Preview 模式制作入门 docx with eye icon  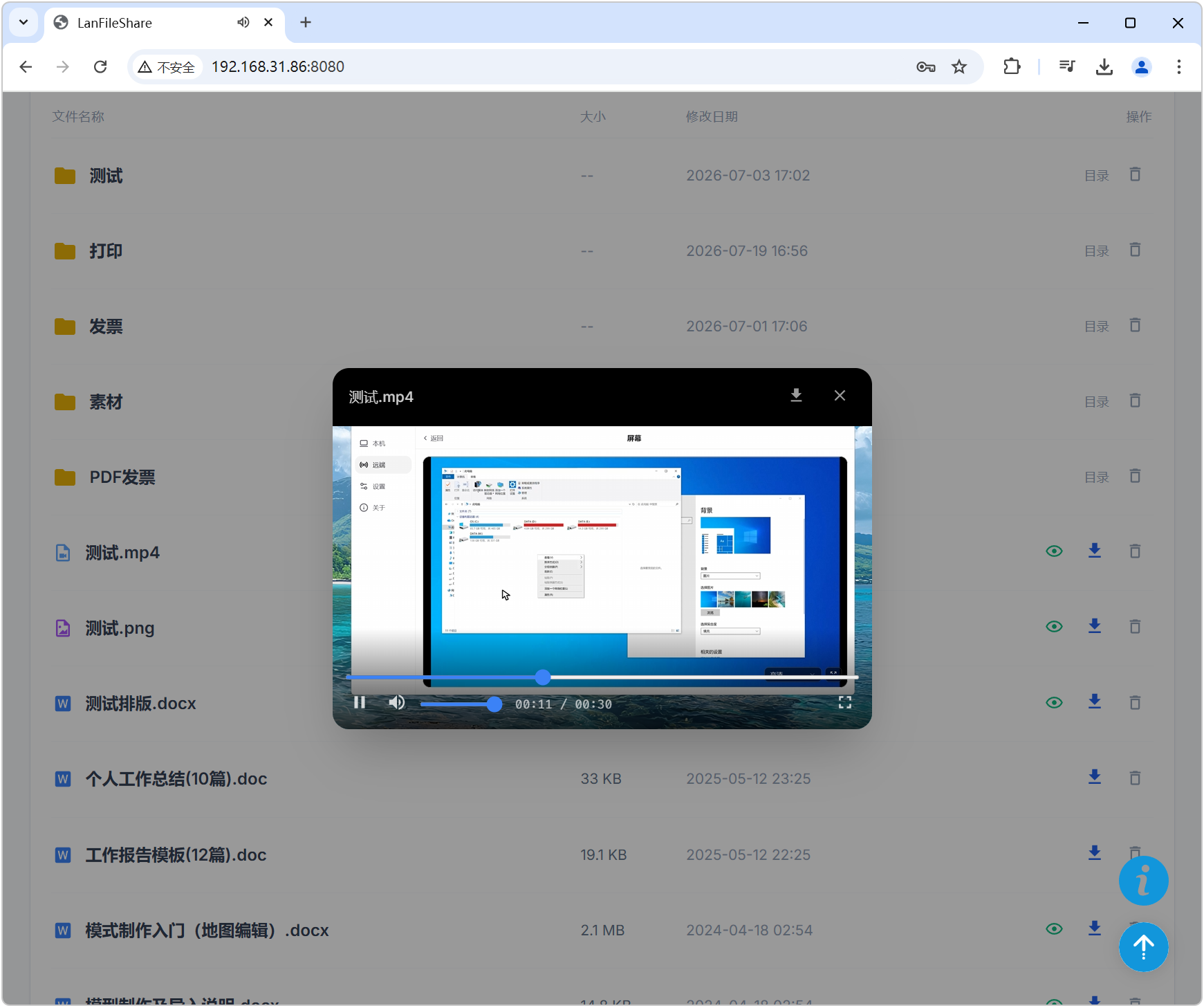click(x=1054, y=928)
